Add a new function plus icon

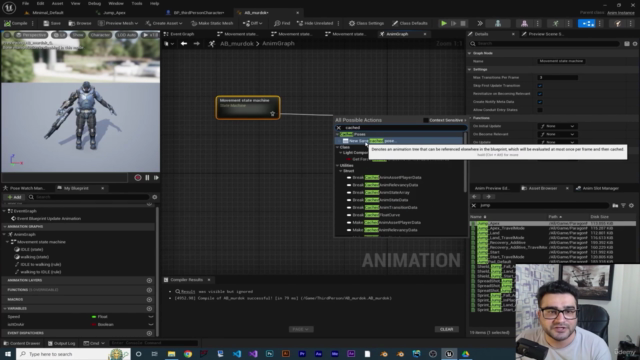click(149, 290)
